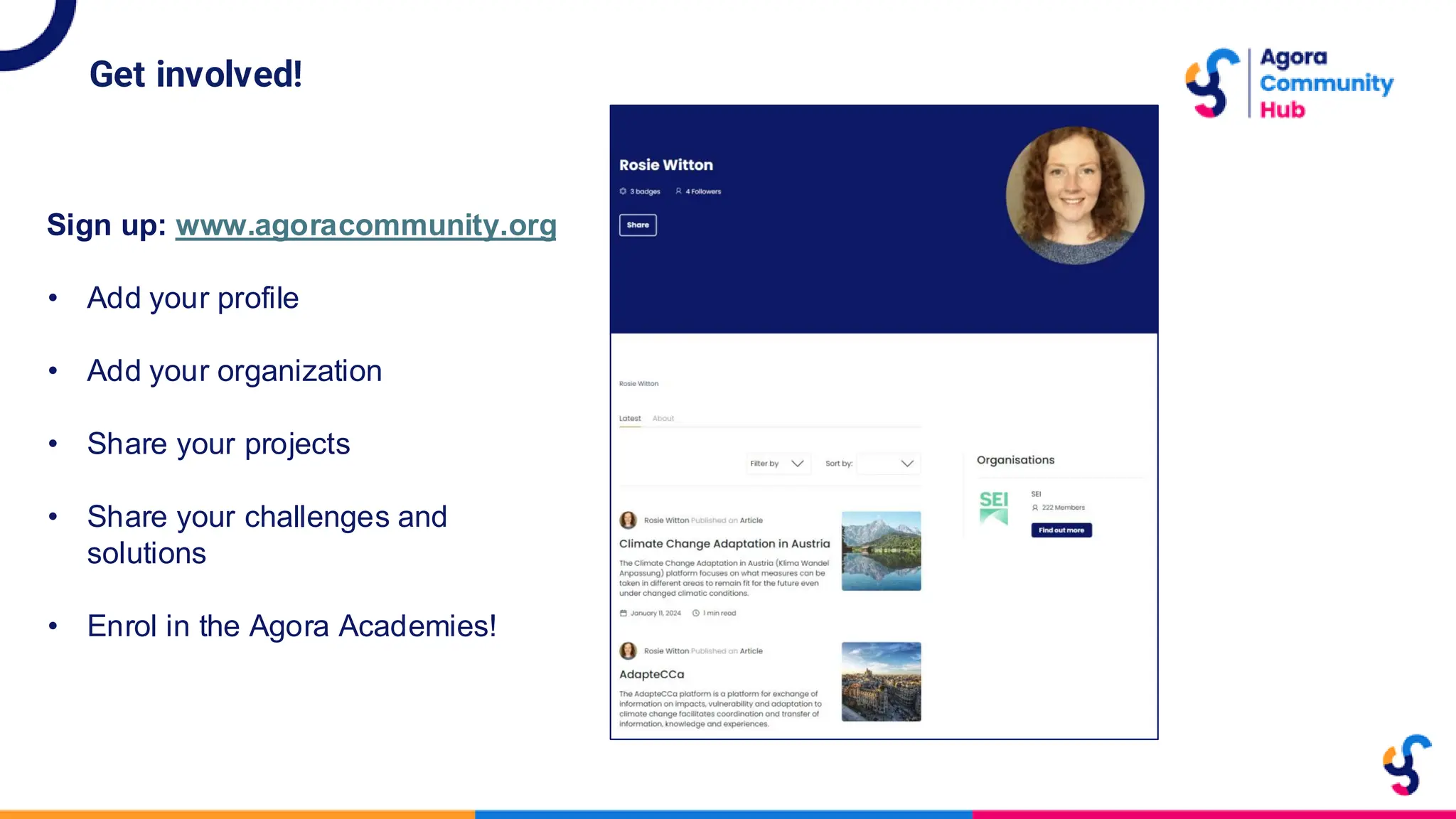
Task: Click the 'Add your organization' bullet
Action: (x=235, y=371)
